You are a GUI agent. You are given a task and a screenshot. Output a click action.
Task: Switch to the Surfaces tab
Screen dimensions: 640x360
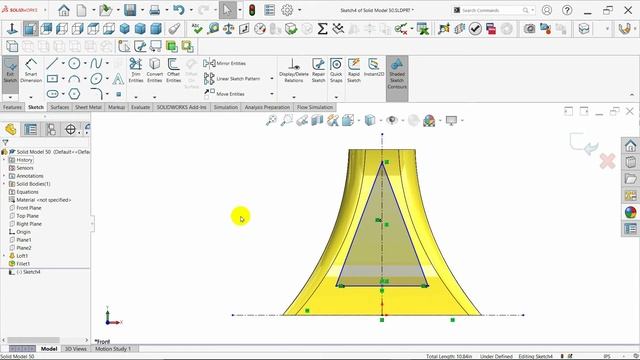coord(60,107)
